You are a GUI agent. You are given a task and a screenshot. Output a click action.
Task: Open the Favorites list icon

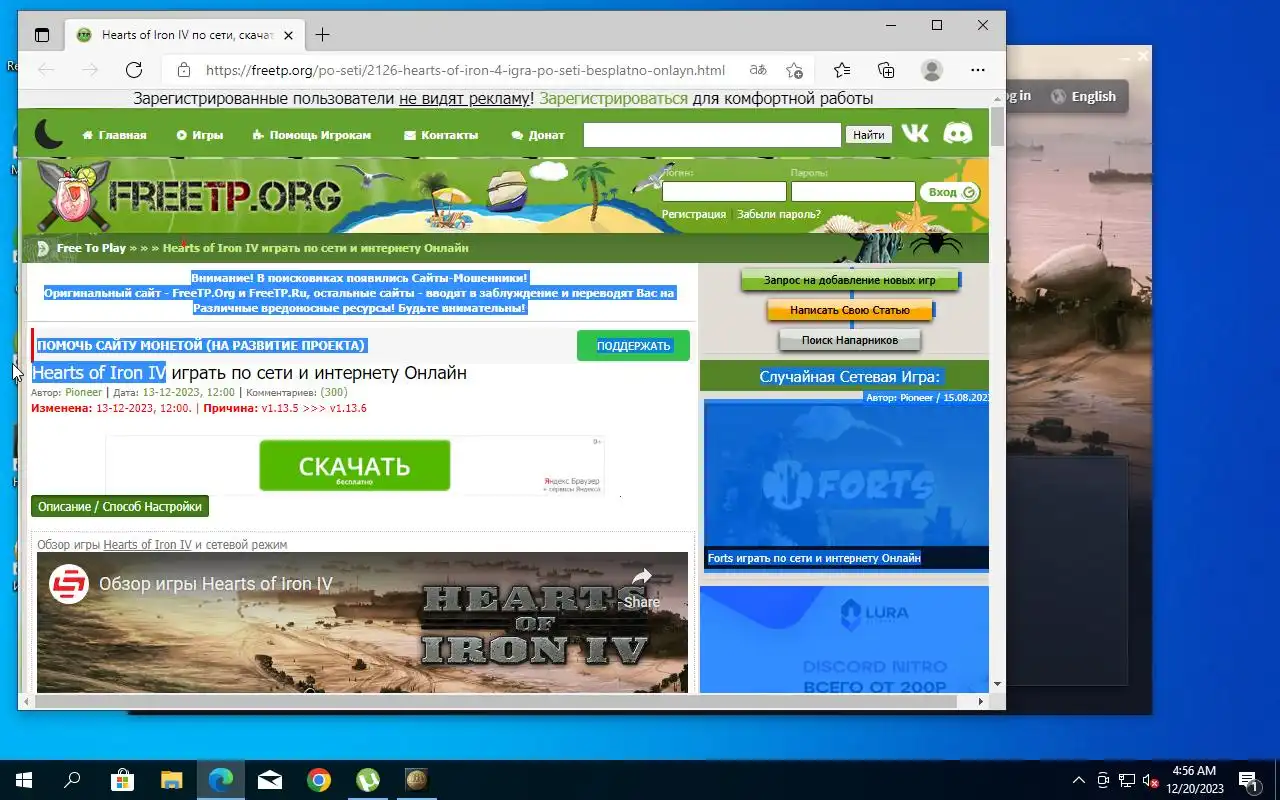[x=842, y=70]
